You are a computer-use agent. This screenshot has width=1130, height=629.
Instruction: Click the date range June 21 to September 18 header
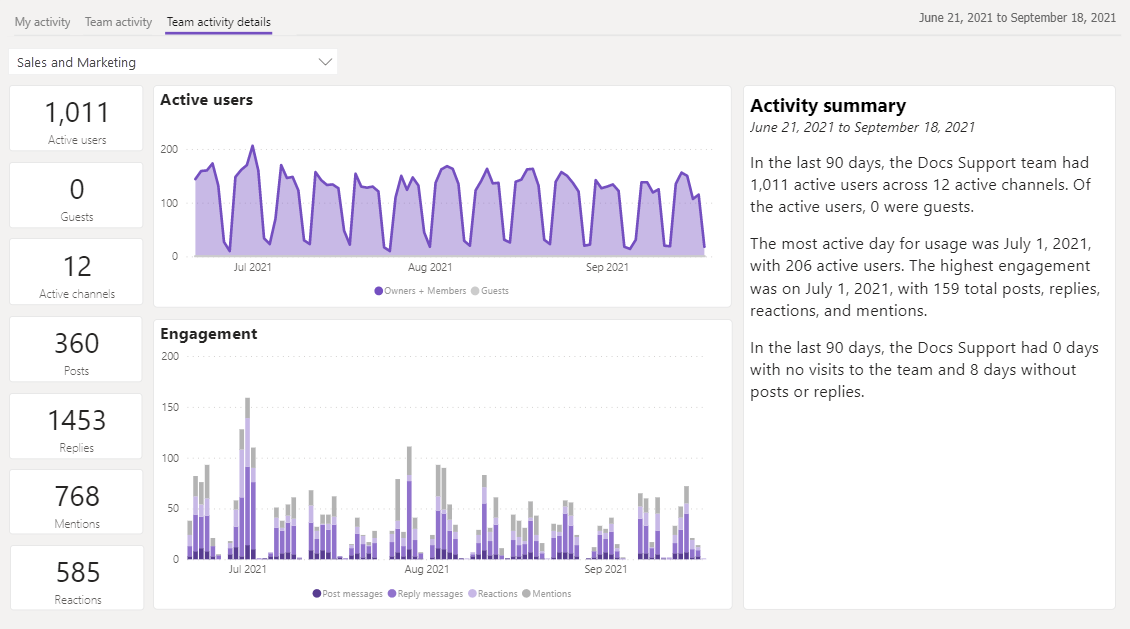tap(1017, 17)
